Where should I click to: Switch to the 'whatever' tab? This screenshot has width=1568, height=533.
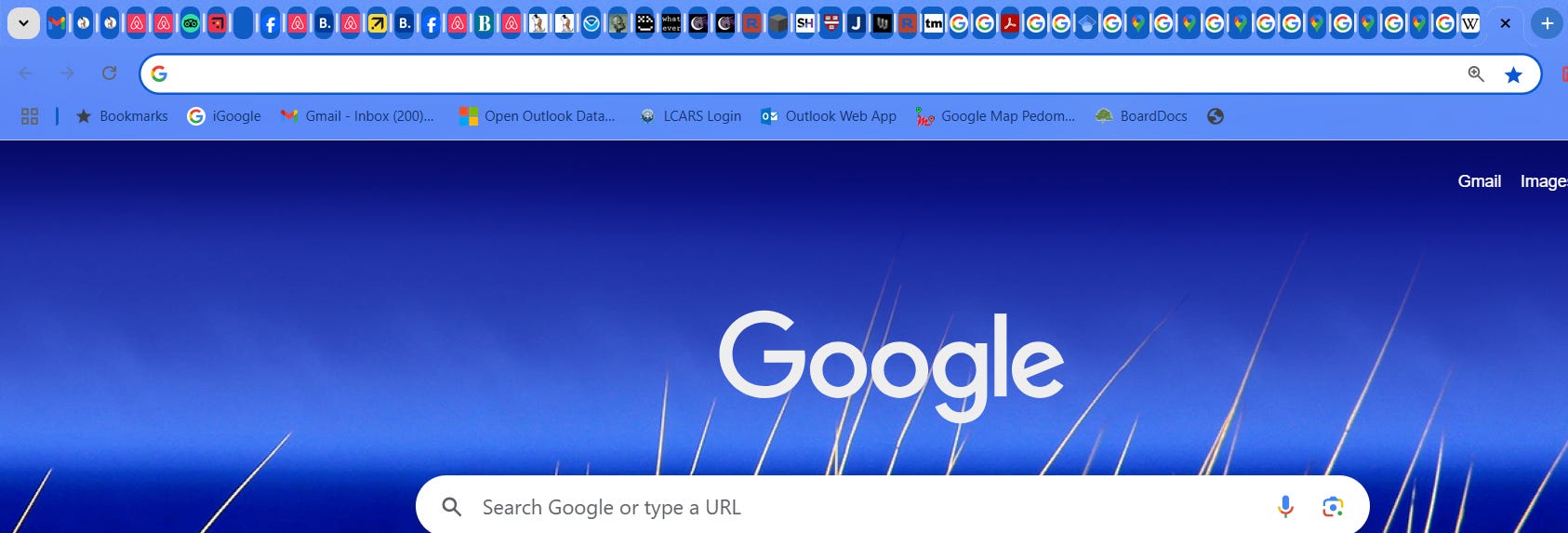671,23
